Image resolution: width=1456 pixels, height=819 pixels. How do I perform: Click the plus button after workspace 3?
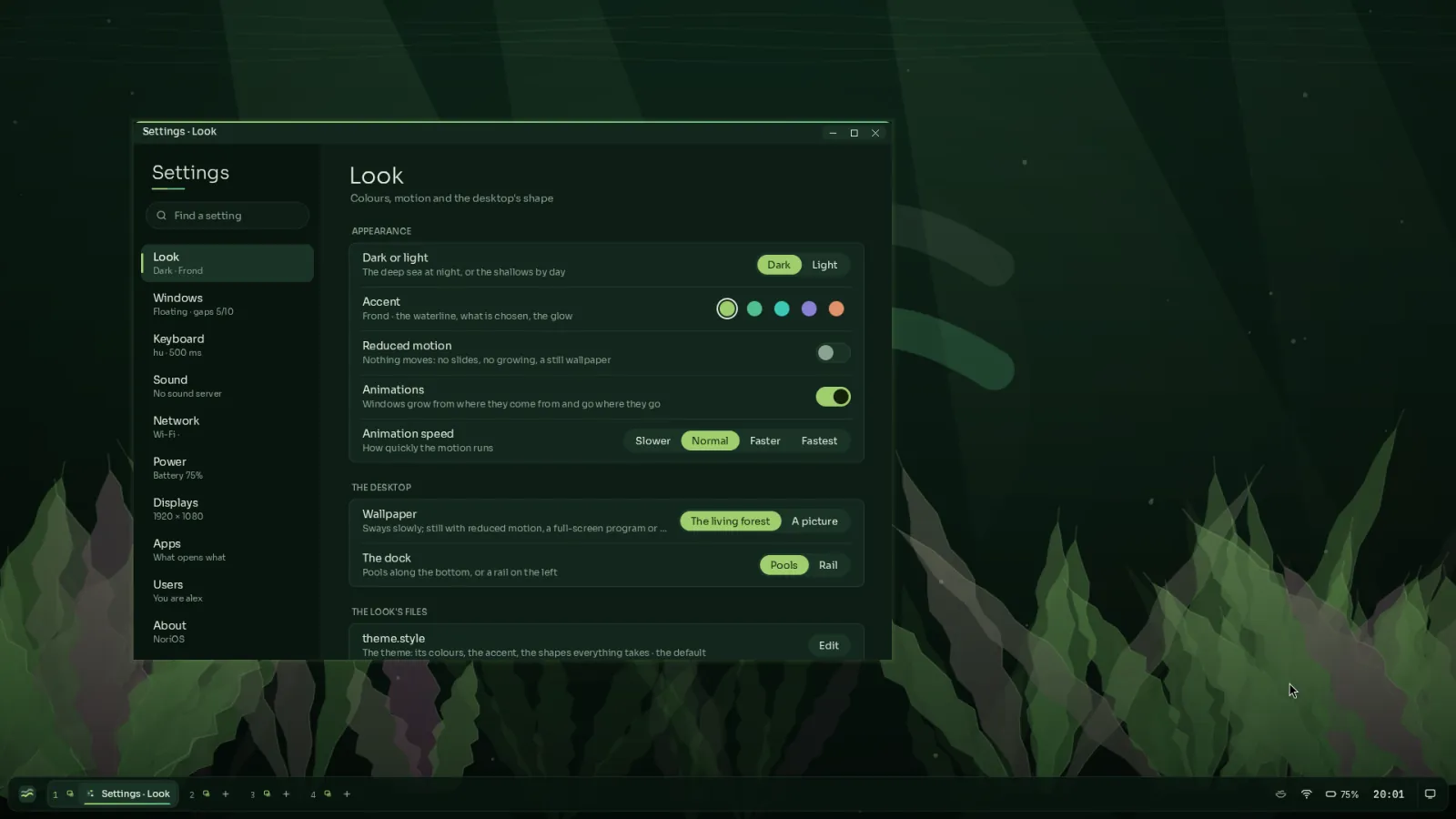tap(287, 794)
